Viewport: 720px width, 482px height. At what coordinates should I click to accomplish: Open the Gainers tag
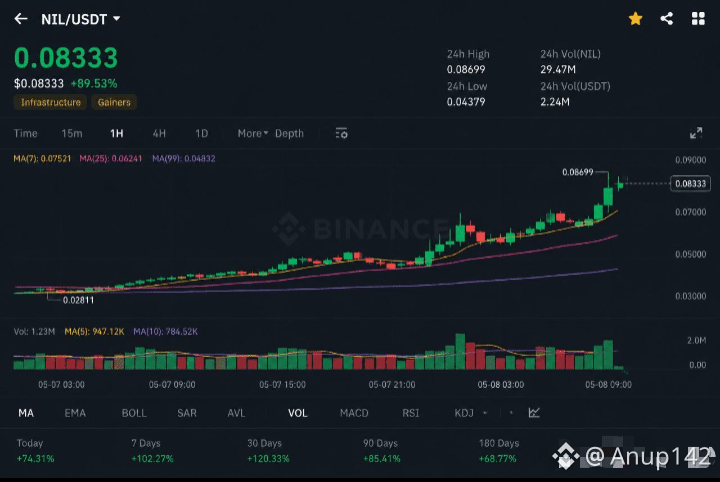click(x=114, y=102)
